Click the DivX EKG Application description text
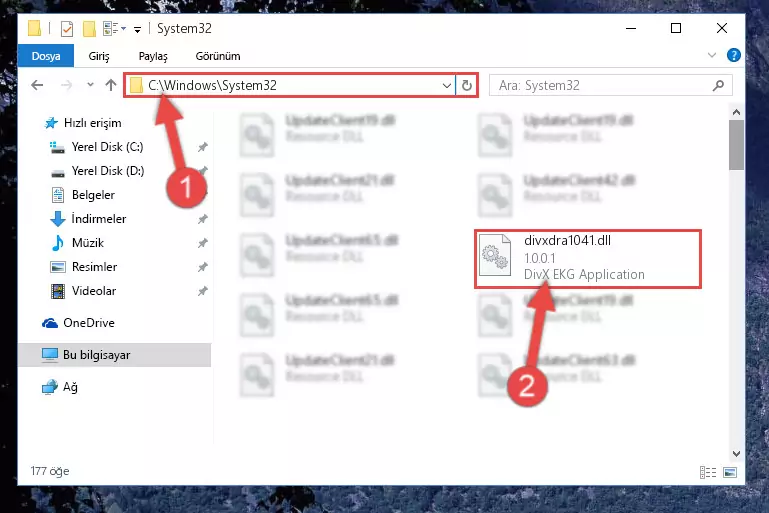 pyautogui.click(x=584, y=274)
